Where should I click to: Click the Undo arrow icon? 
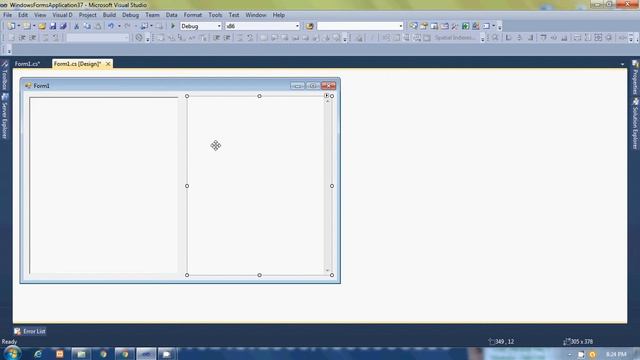point(111,26)
